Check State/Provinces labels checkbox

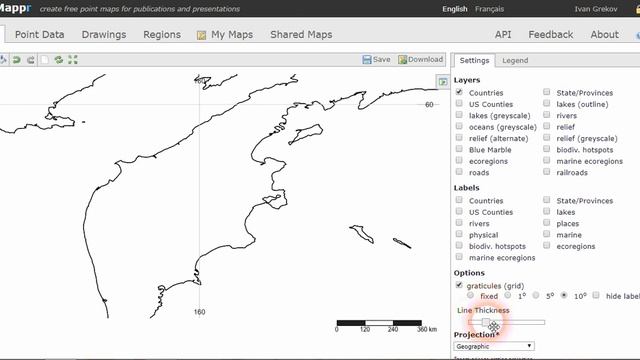point(547,200)
